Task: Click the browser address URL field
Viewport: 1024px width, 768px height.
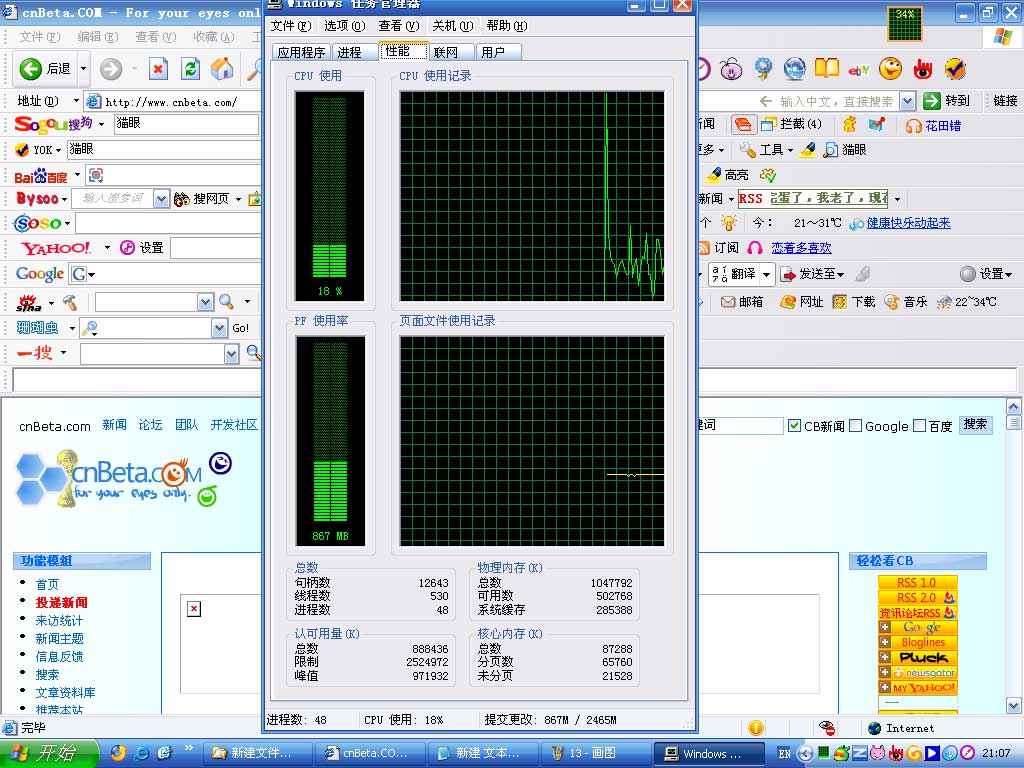Action: coord(171,102)
